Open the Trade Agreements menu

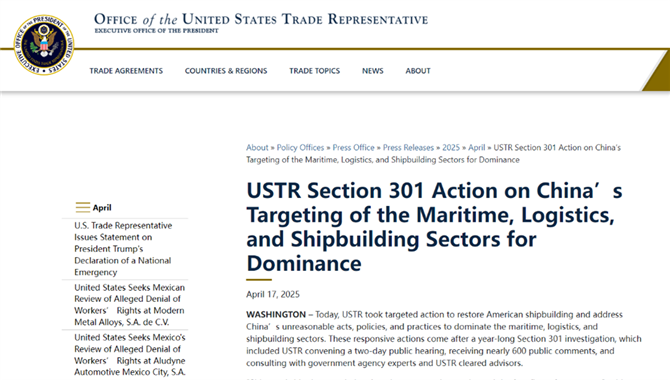[126, 71]
